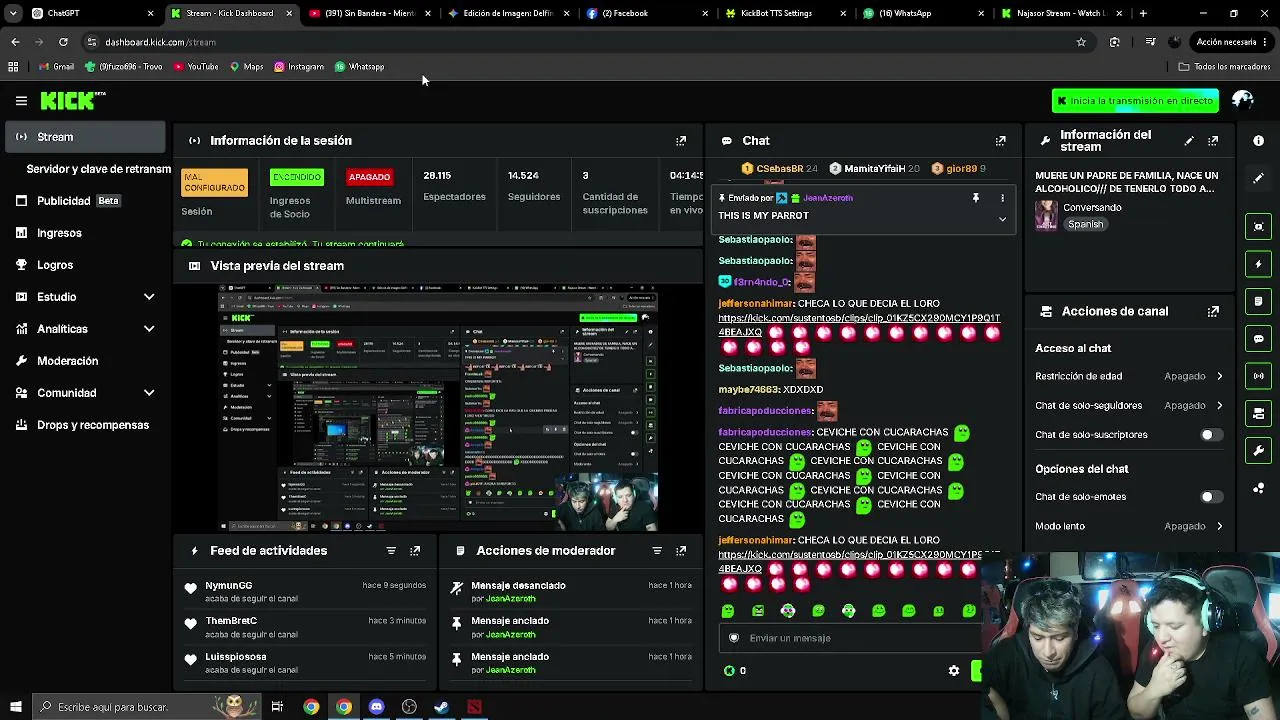Toggle the channel actions icon in the right rail
This screenshot has width=1280, height=720.
[1259, 413]
